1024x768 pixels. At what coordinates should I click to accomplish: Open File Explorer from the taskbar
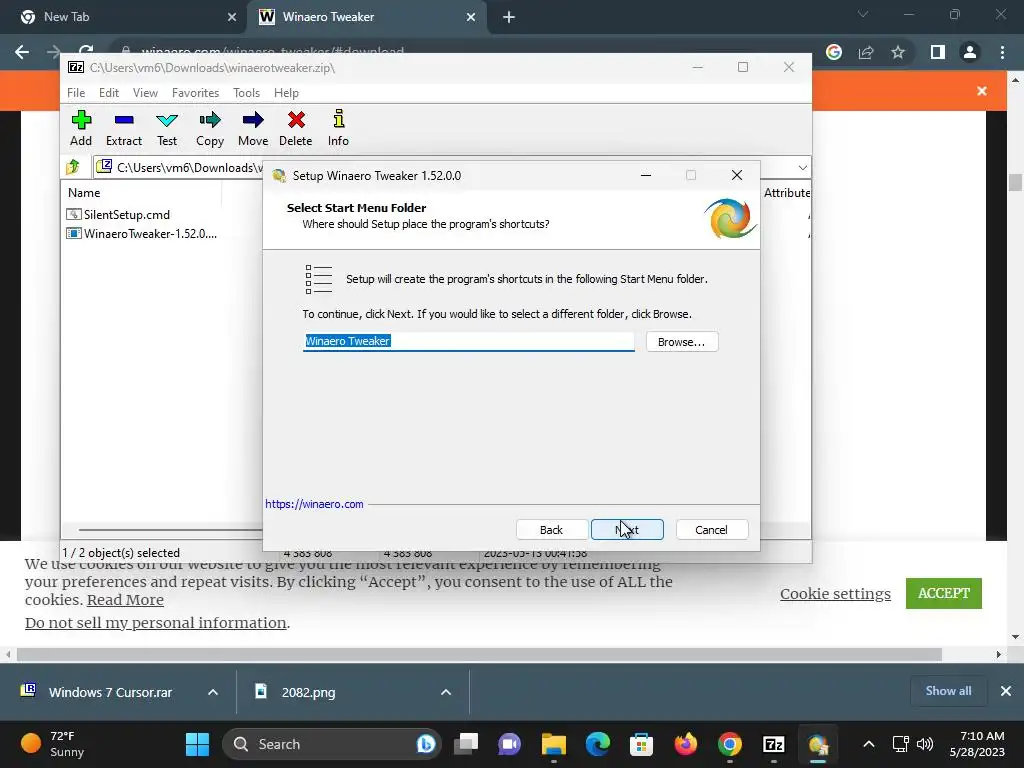click(554, 744)
